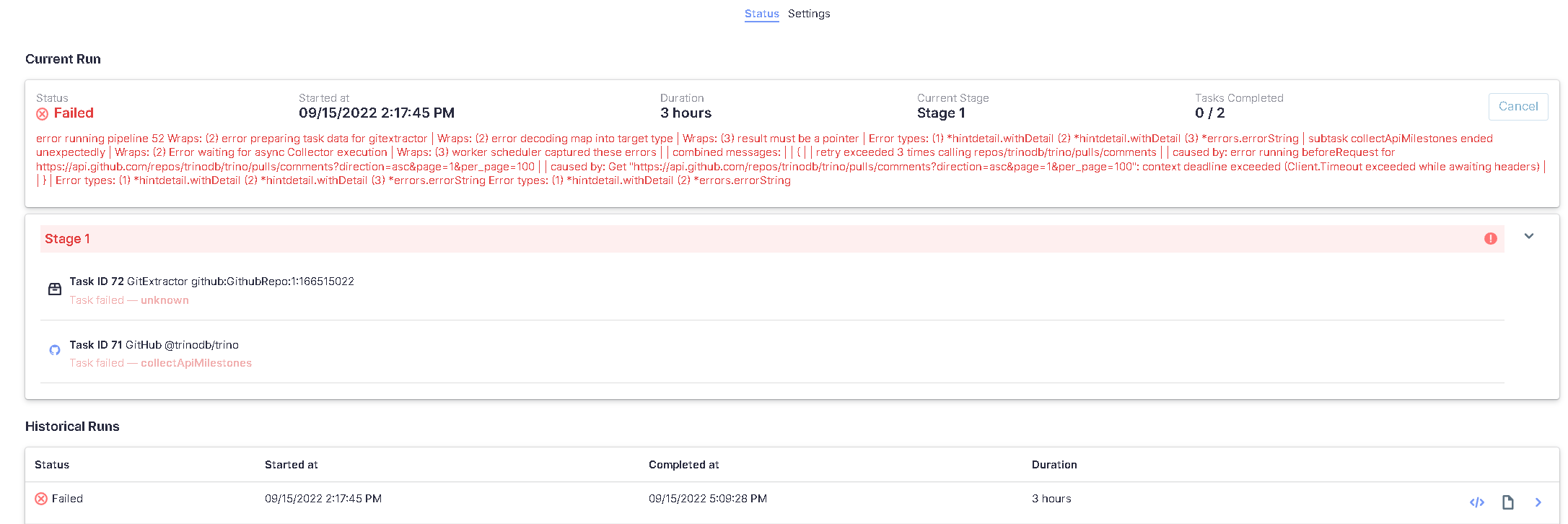Click the started time 09/15/2022 2:17:45 PM in Current Run
The width and height of the screenshot is (1568, 524).
coord(377,113)
